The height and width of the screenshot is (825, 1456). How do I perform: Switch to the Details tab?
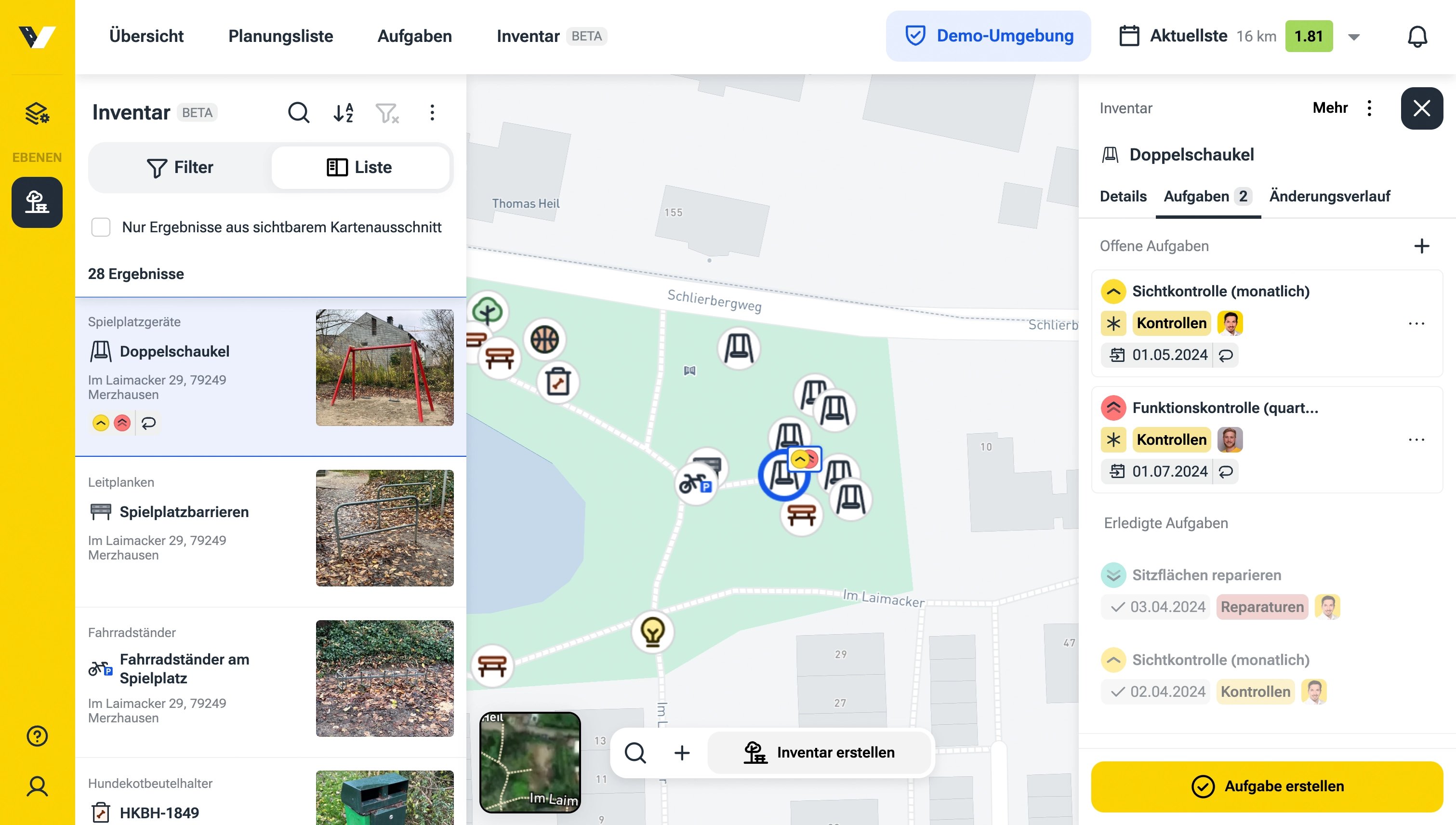pos(1123,196)
